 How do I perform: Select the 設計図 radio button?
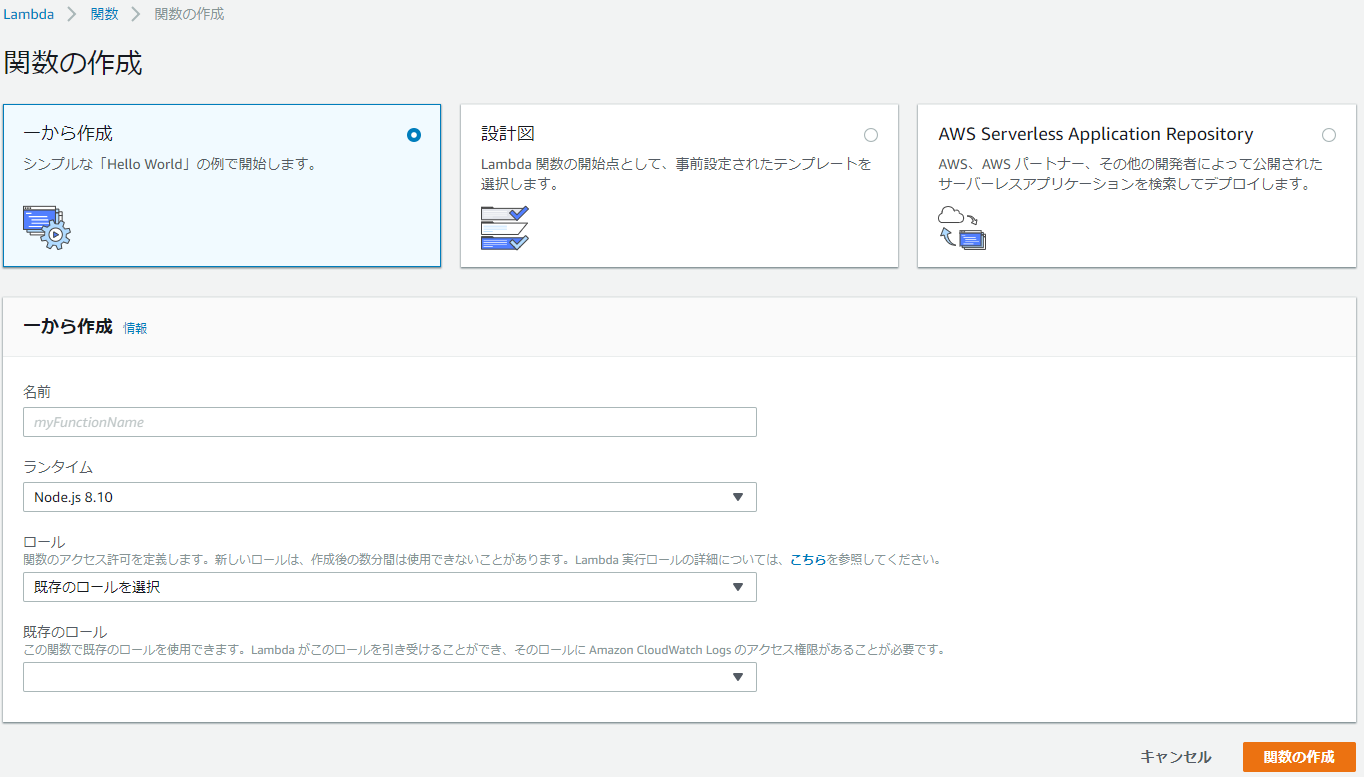[871, 135]
